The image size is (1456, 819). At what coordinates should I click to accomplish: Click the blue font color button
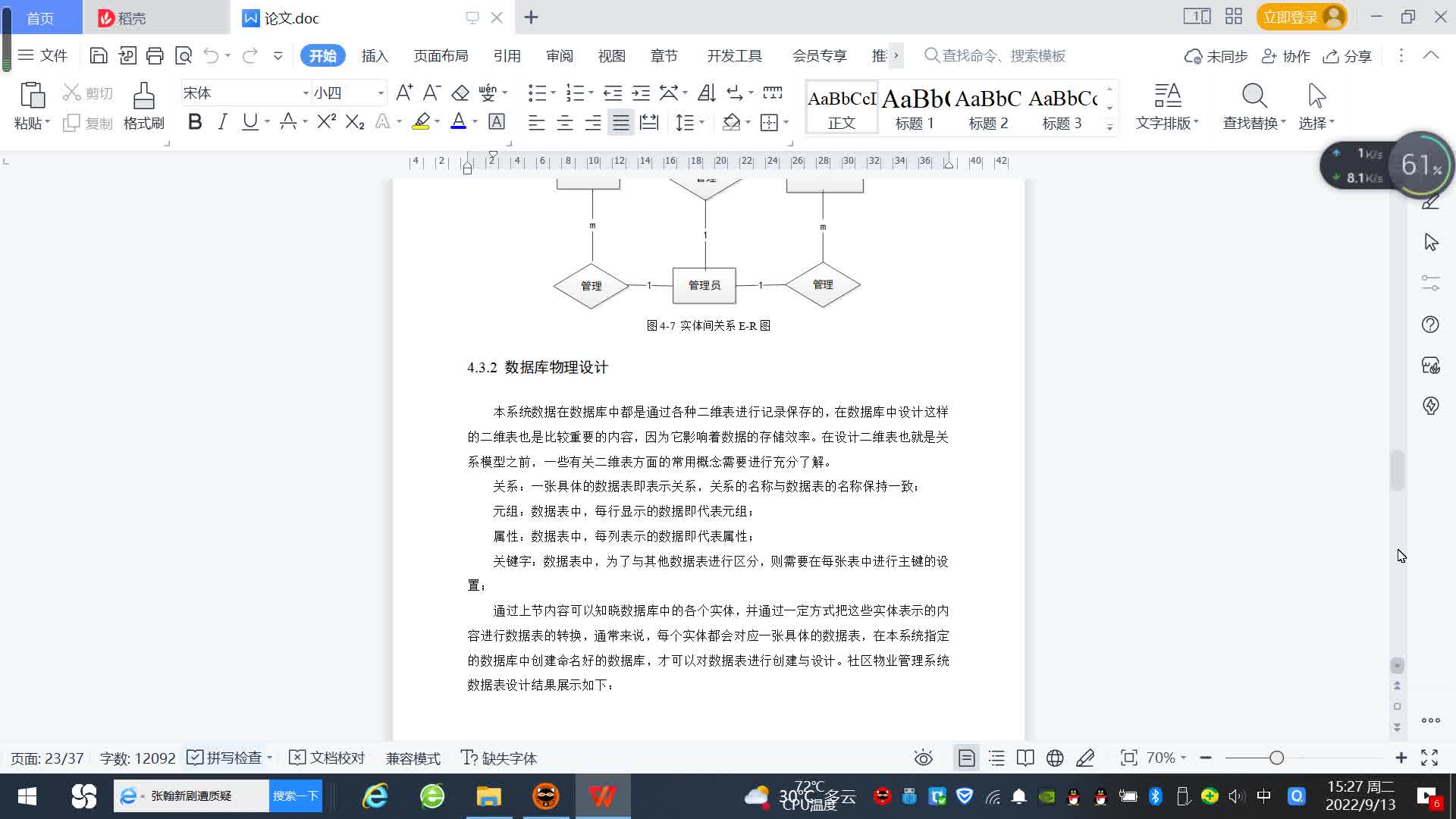[x=458, y=121]
